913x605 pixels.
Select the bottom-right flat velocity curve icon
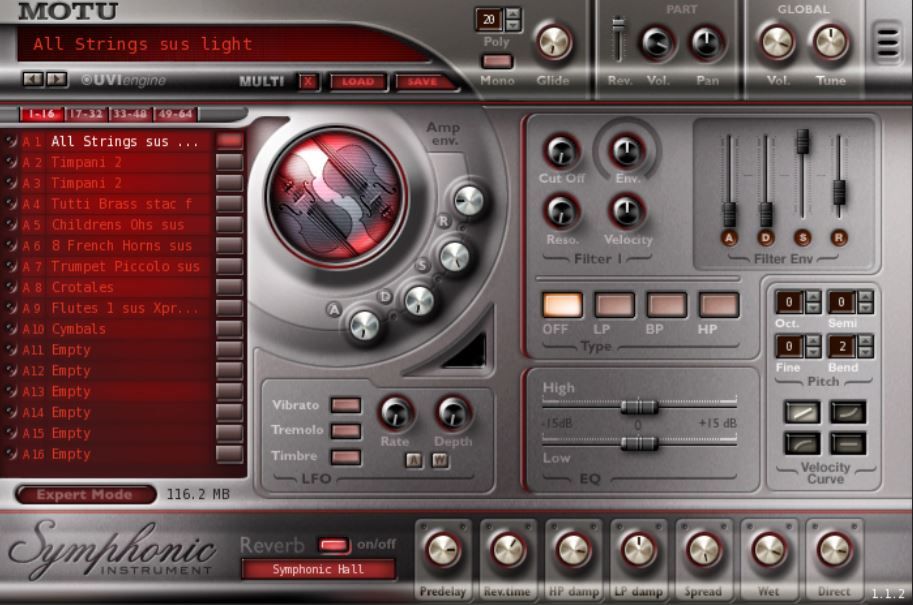click(848, 443)
